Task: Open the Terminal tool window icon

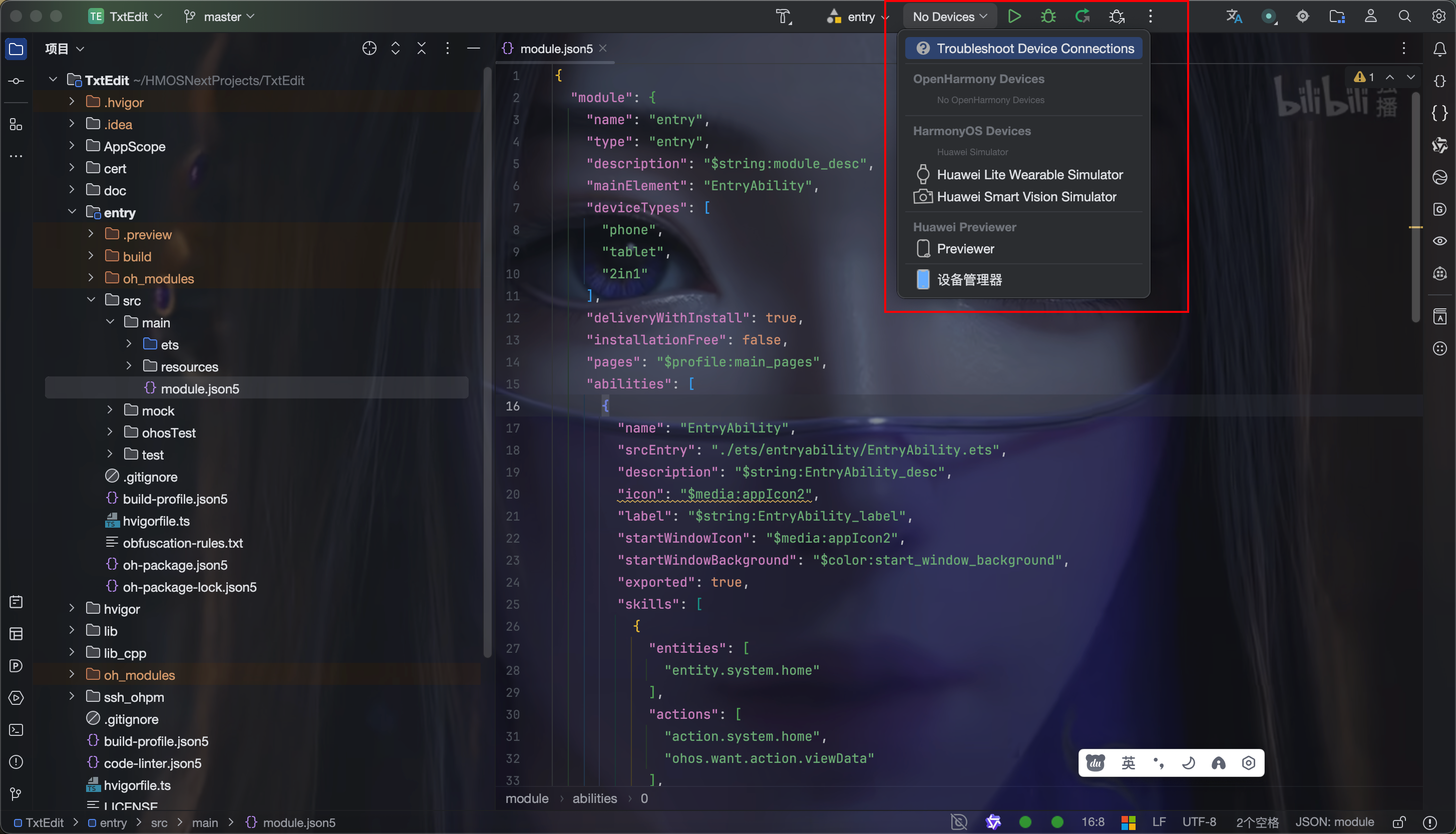Action: pos(16,730)
